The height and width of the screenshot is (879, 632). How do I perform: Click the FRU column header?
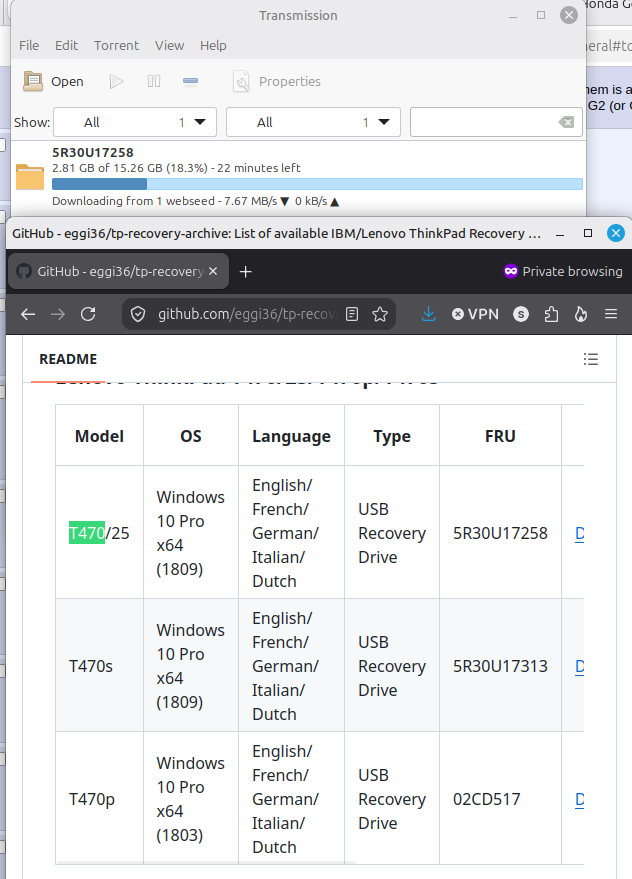(500, 436)
